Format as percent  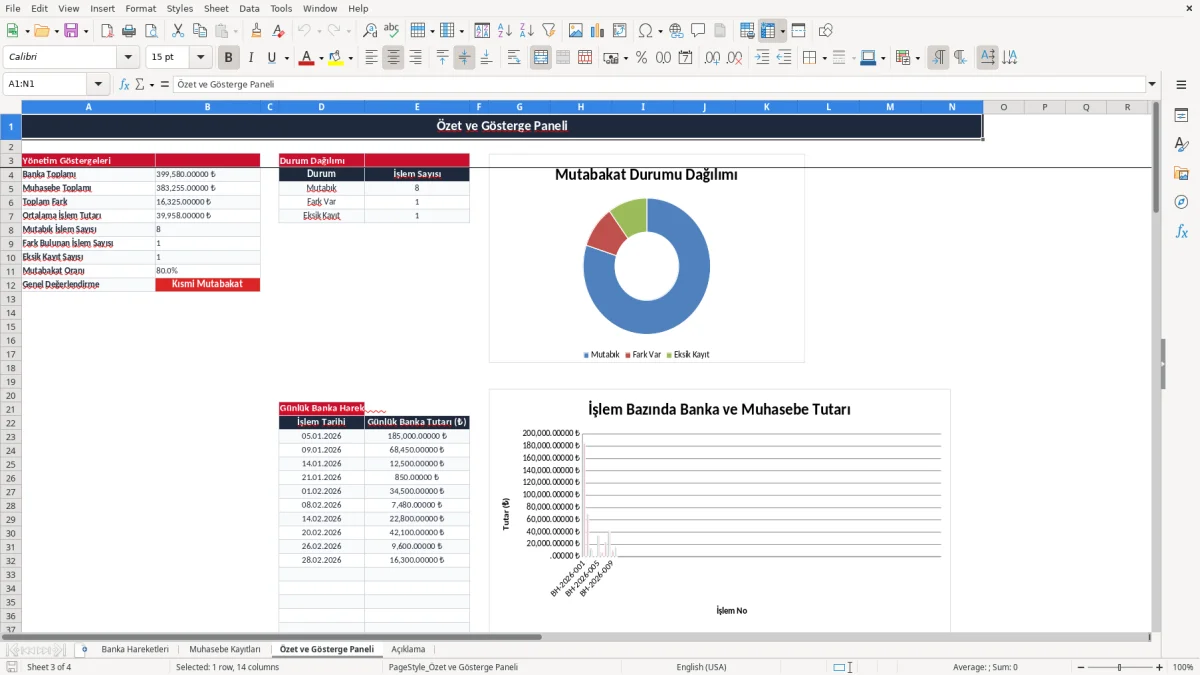tap(642, 58)
